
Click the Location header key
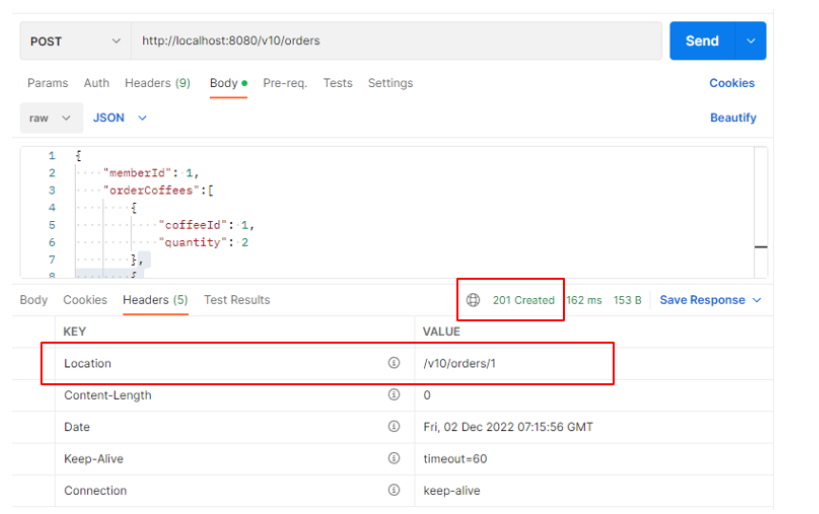(88, 363)
